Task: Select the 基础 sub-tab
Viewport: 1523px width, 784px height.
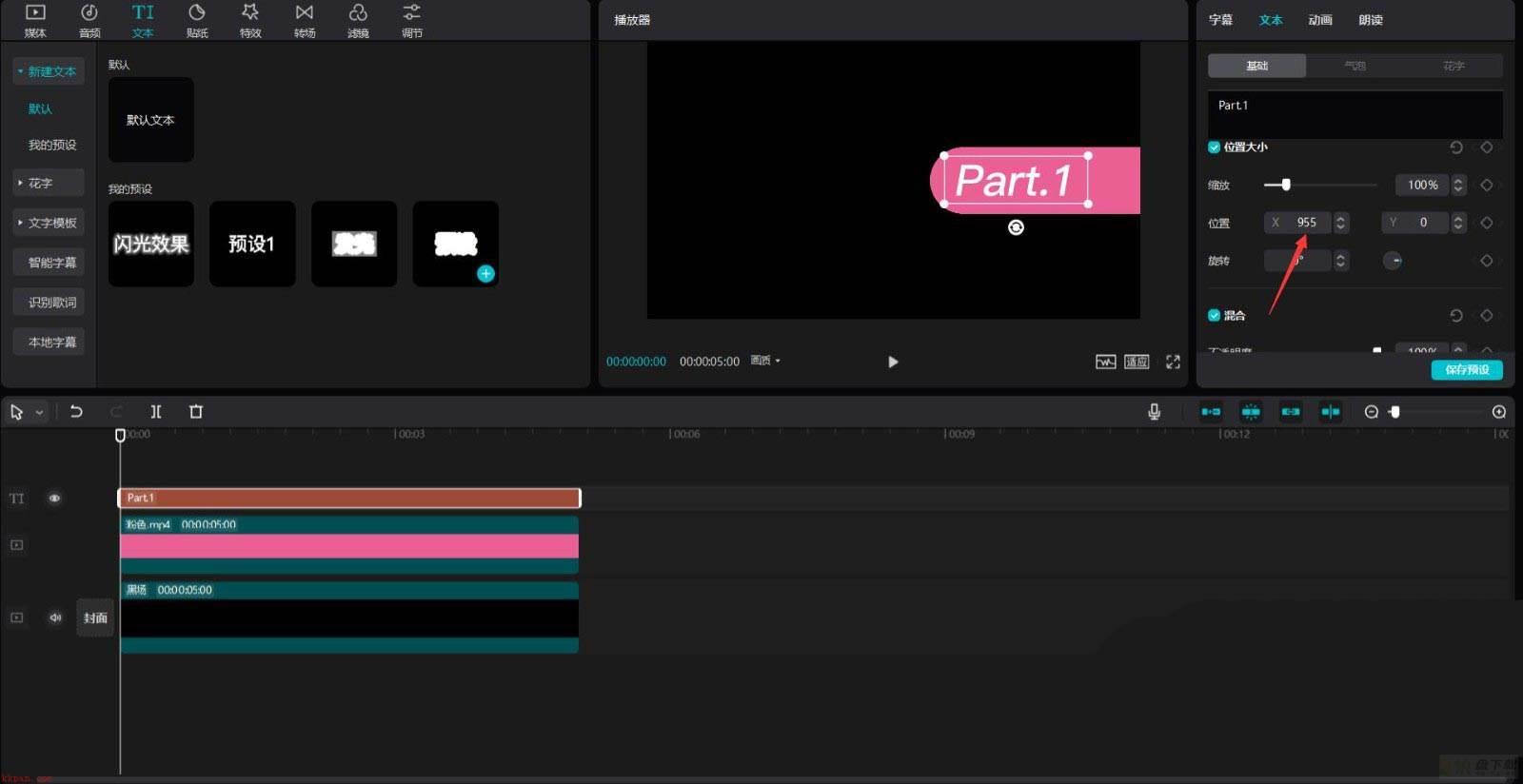Action: (x=1257, y=66)
